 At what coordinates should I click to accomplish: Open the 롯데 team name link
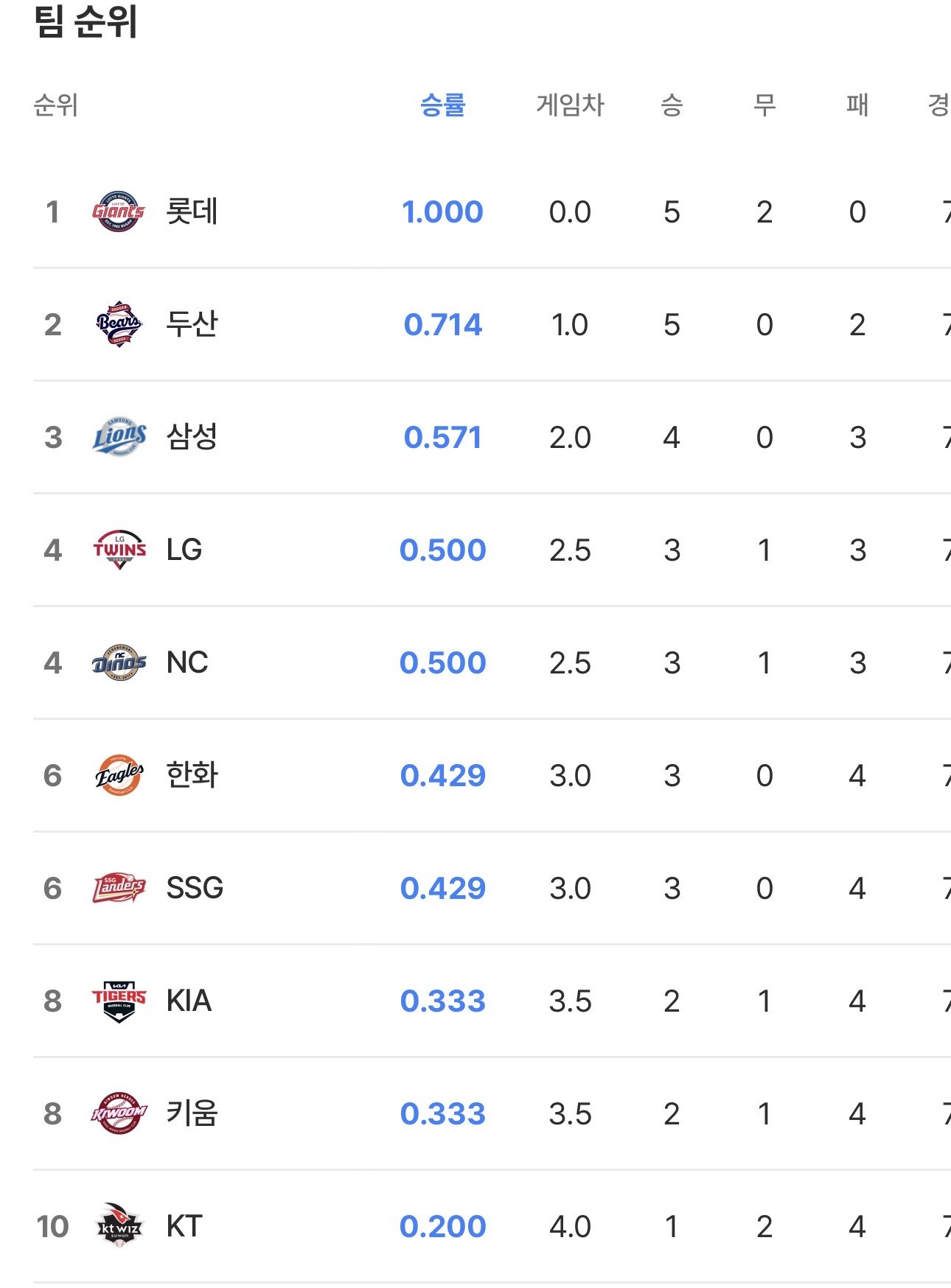point(192,212)
